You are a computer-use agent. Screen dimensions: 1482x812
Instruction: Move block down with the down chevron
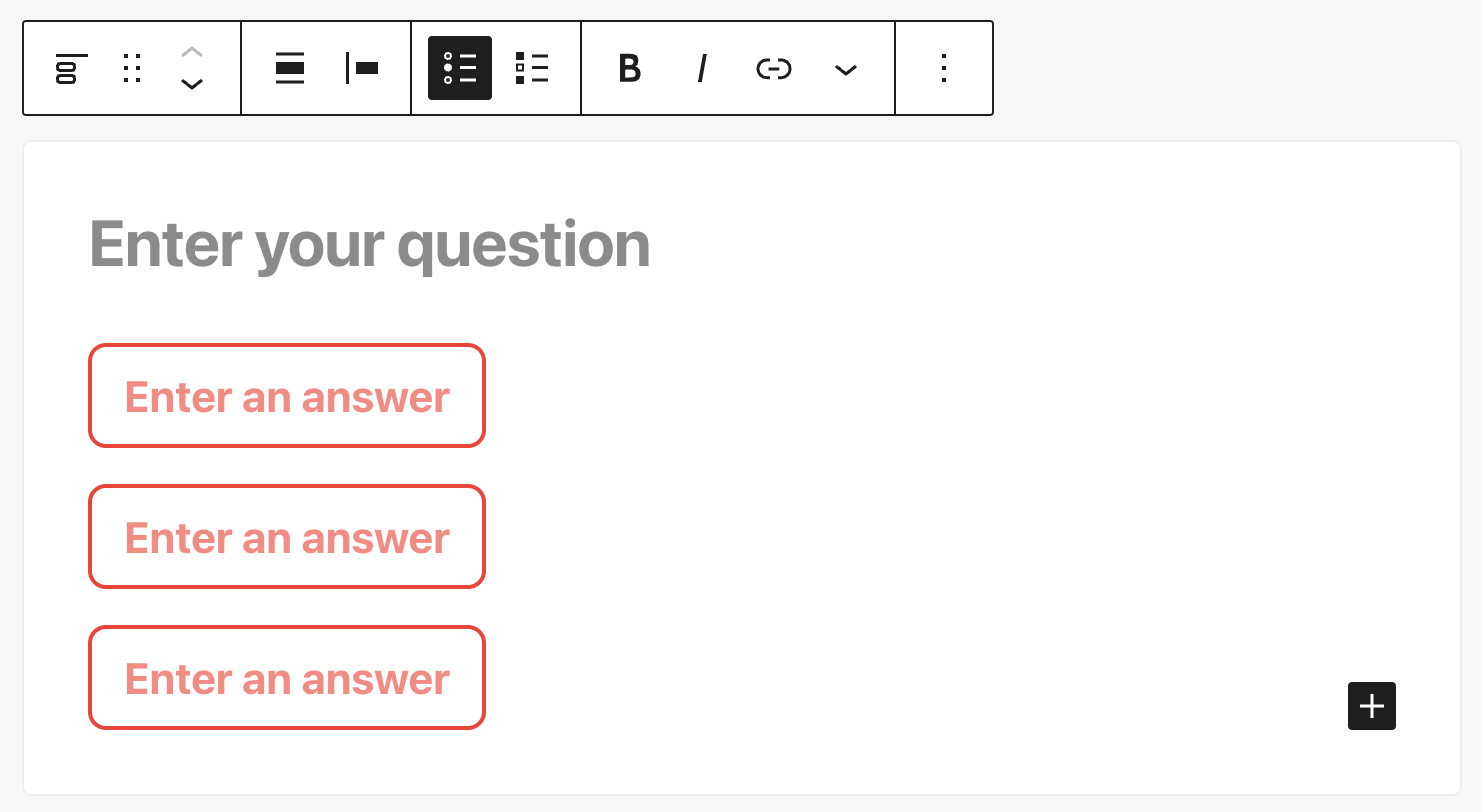pos(192,85)
